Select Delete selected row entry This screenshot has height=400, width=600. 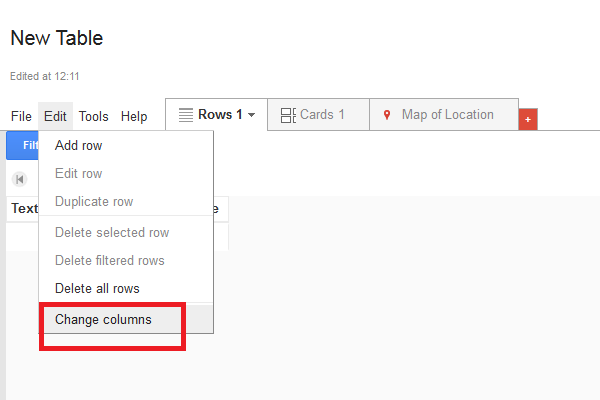coord(126,232)
